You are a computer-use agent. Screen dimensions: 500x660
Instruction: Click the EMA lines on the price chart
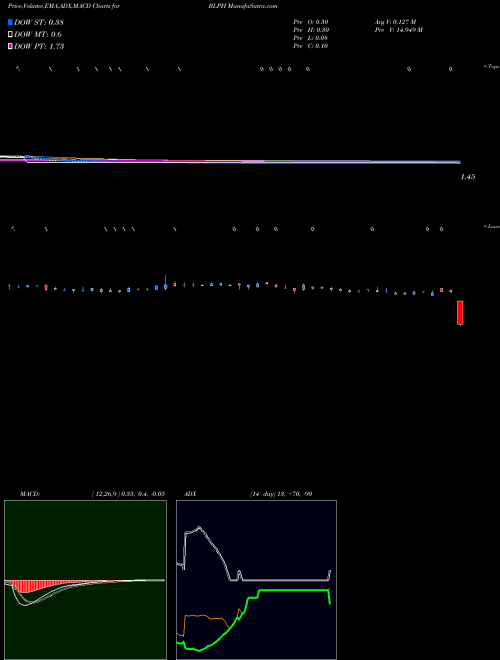(230, 160)
